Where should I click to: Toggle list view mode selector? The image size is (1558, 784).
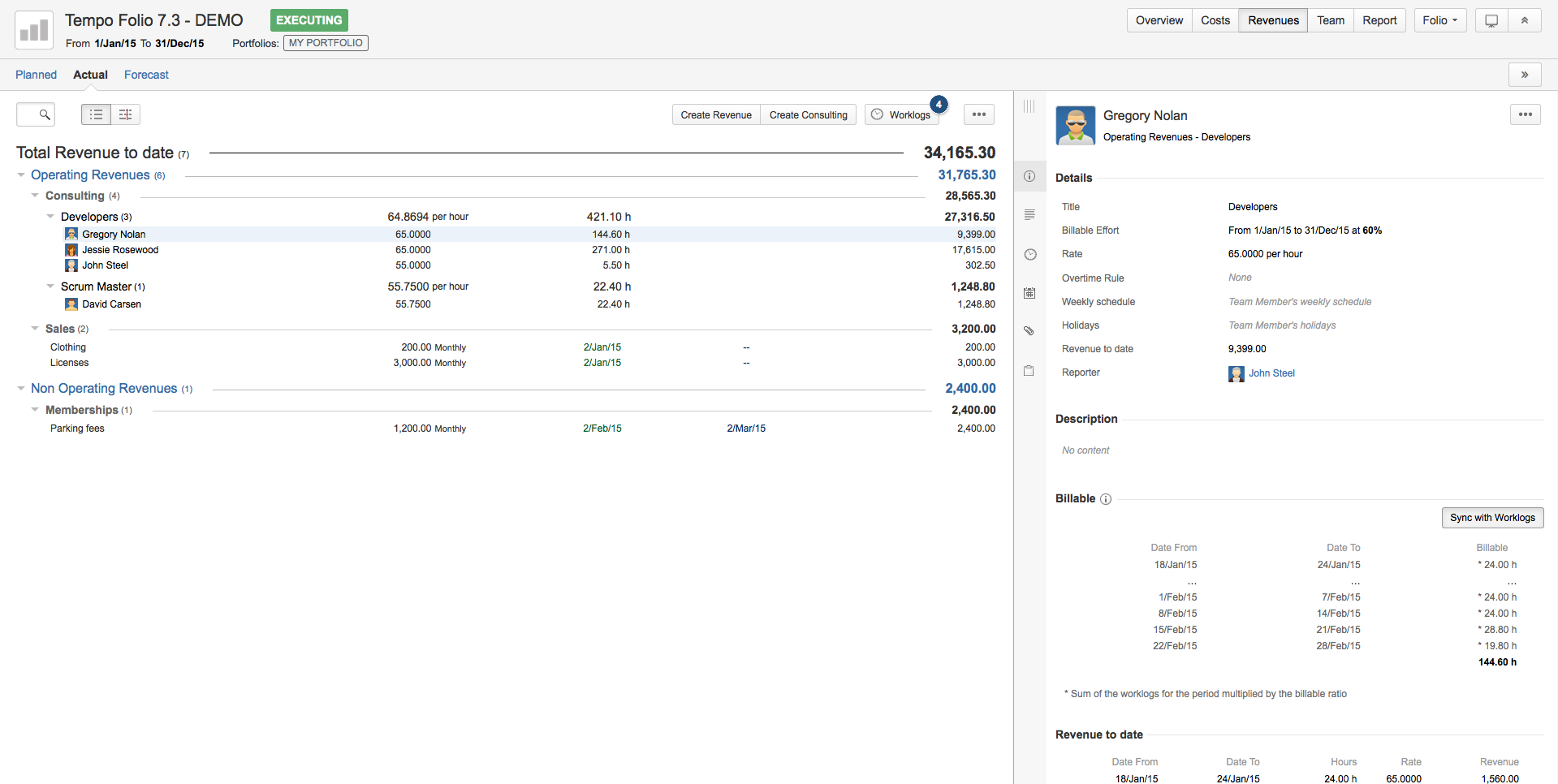tap(95, 114)
